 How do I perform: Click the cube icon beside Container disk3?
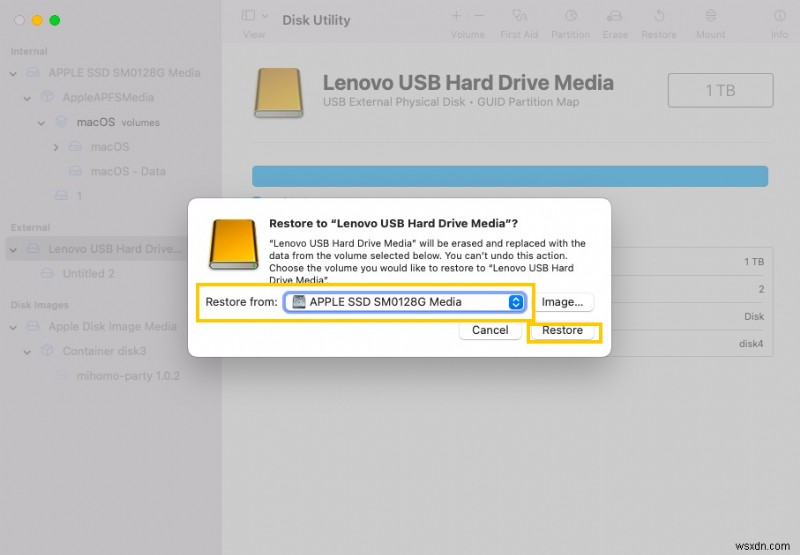point(47,350)
